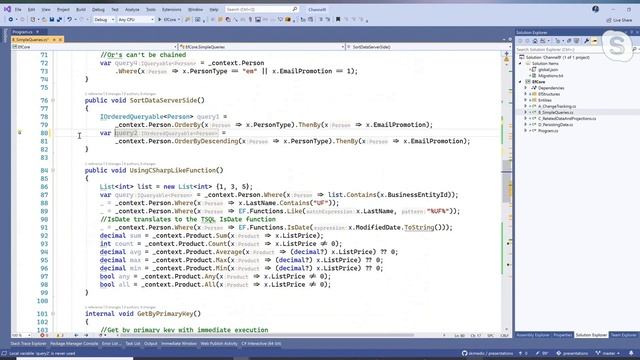Toggle pin on the SimpleQueries.cs tab

coord(54,40)
